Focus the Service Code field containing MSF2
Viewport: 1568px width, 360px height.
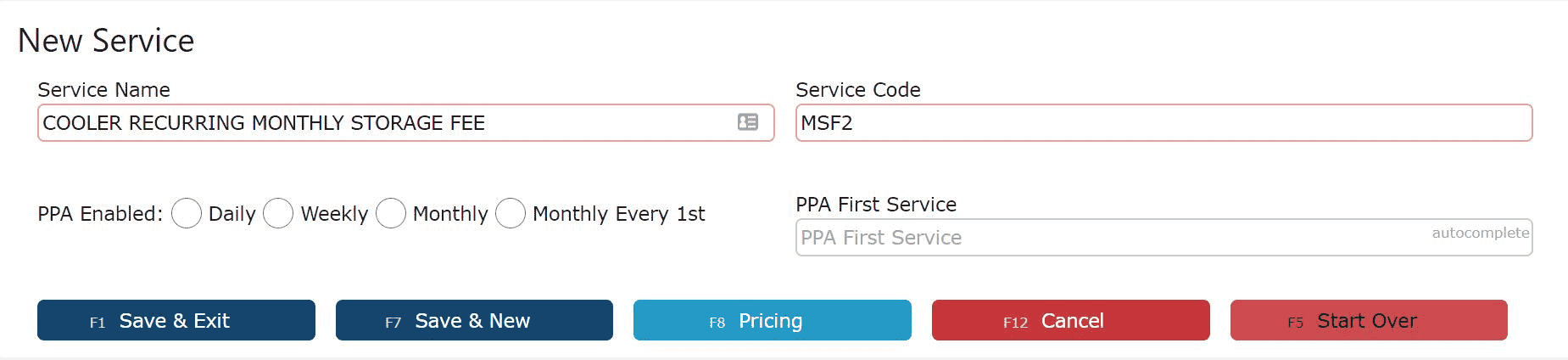[x=1163, y=123]
